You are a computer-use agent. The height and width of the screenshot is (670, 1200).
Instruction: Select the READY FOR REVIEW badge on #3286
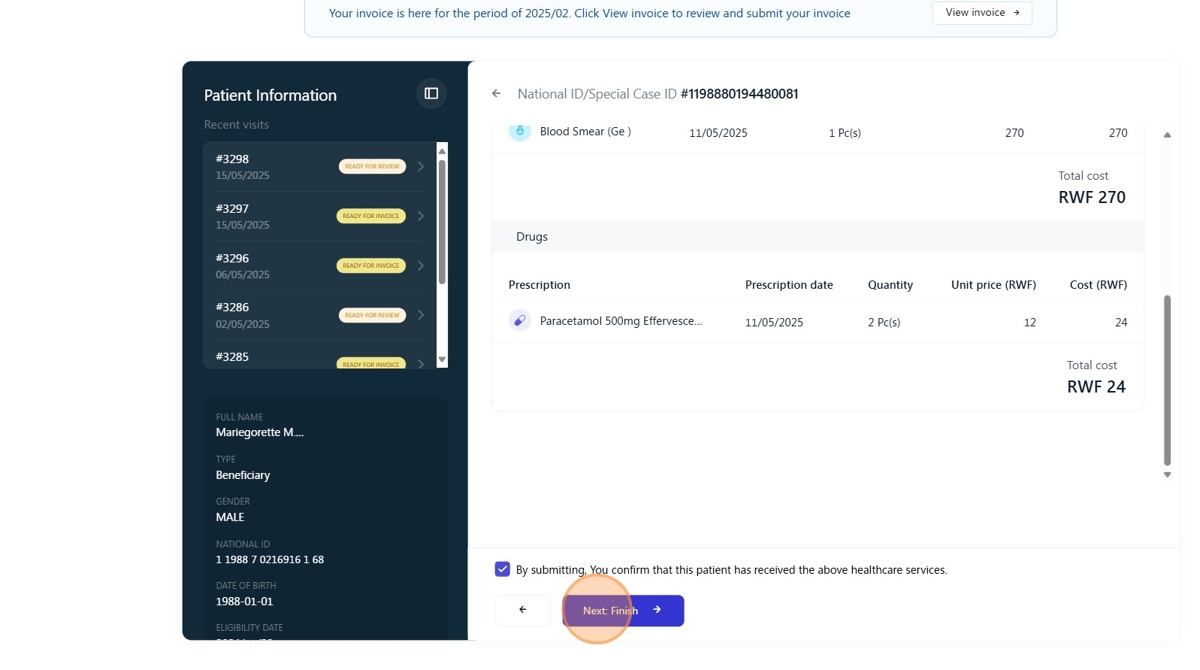pyautogui.click(x=372, y=315)
